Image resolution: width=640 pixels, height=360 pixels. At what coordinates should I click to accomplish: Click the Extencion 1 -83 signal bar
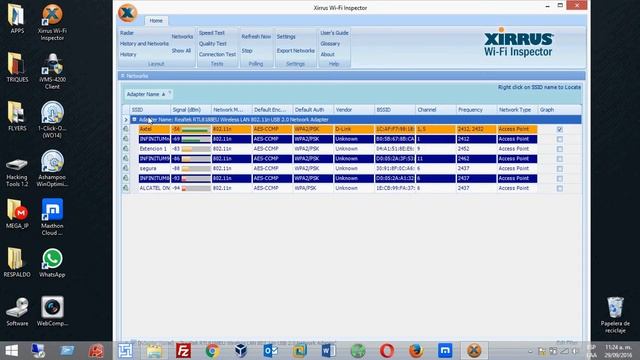click(196, 149)
